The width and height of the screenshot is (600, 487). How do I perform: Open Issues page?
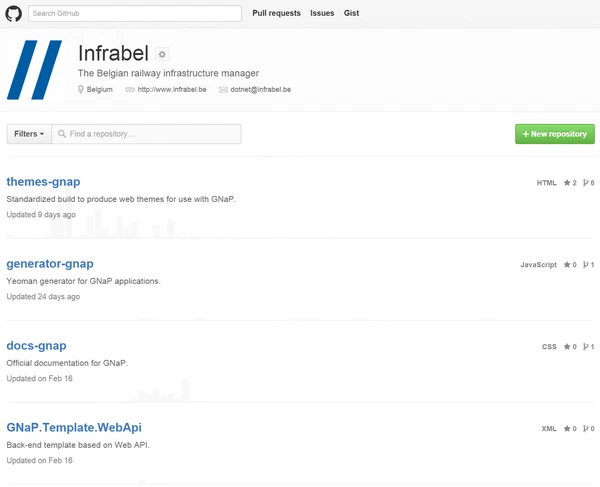pos(322,13)
